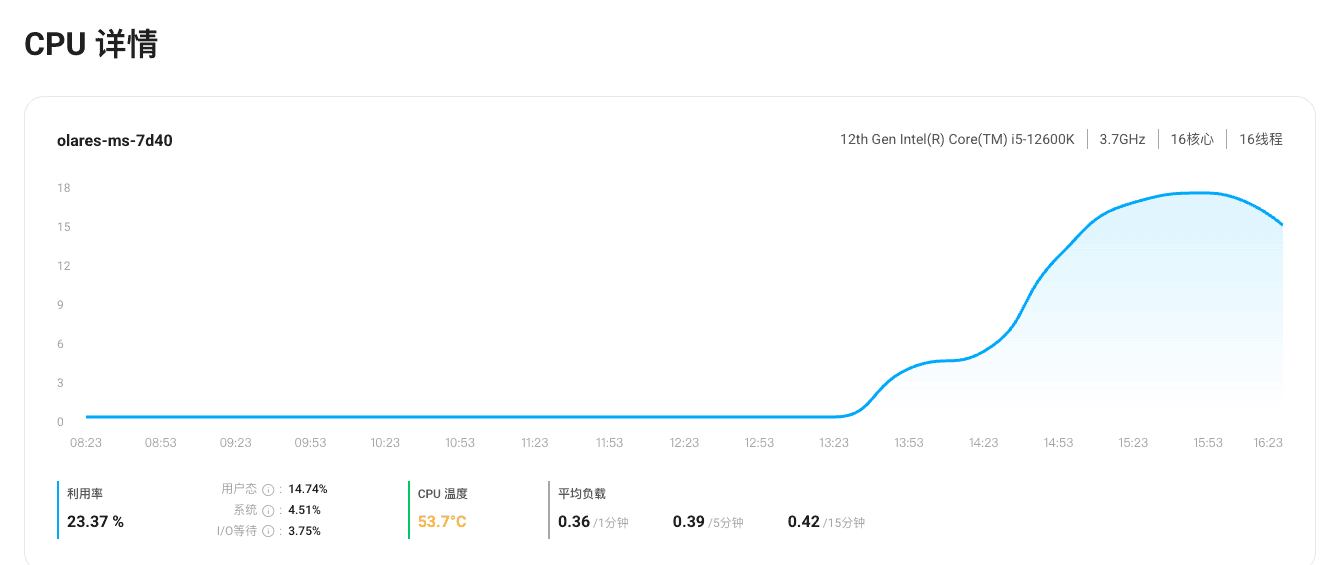Click the 18 value on the y-axis

[64, 188]
